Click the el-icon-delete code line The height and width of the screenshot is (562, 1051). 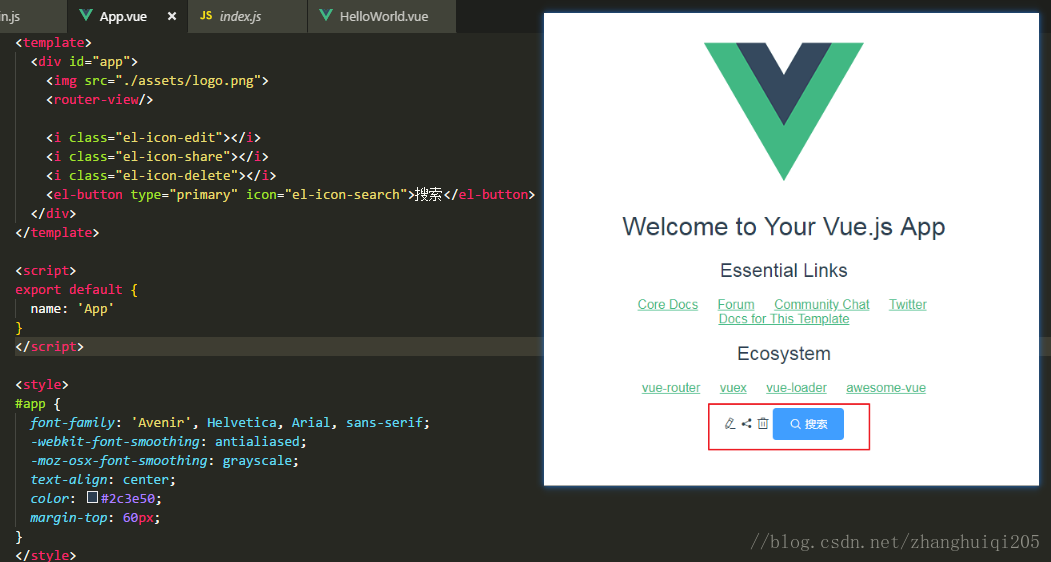coord(161,176)
